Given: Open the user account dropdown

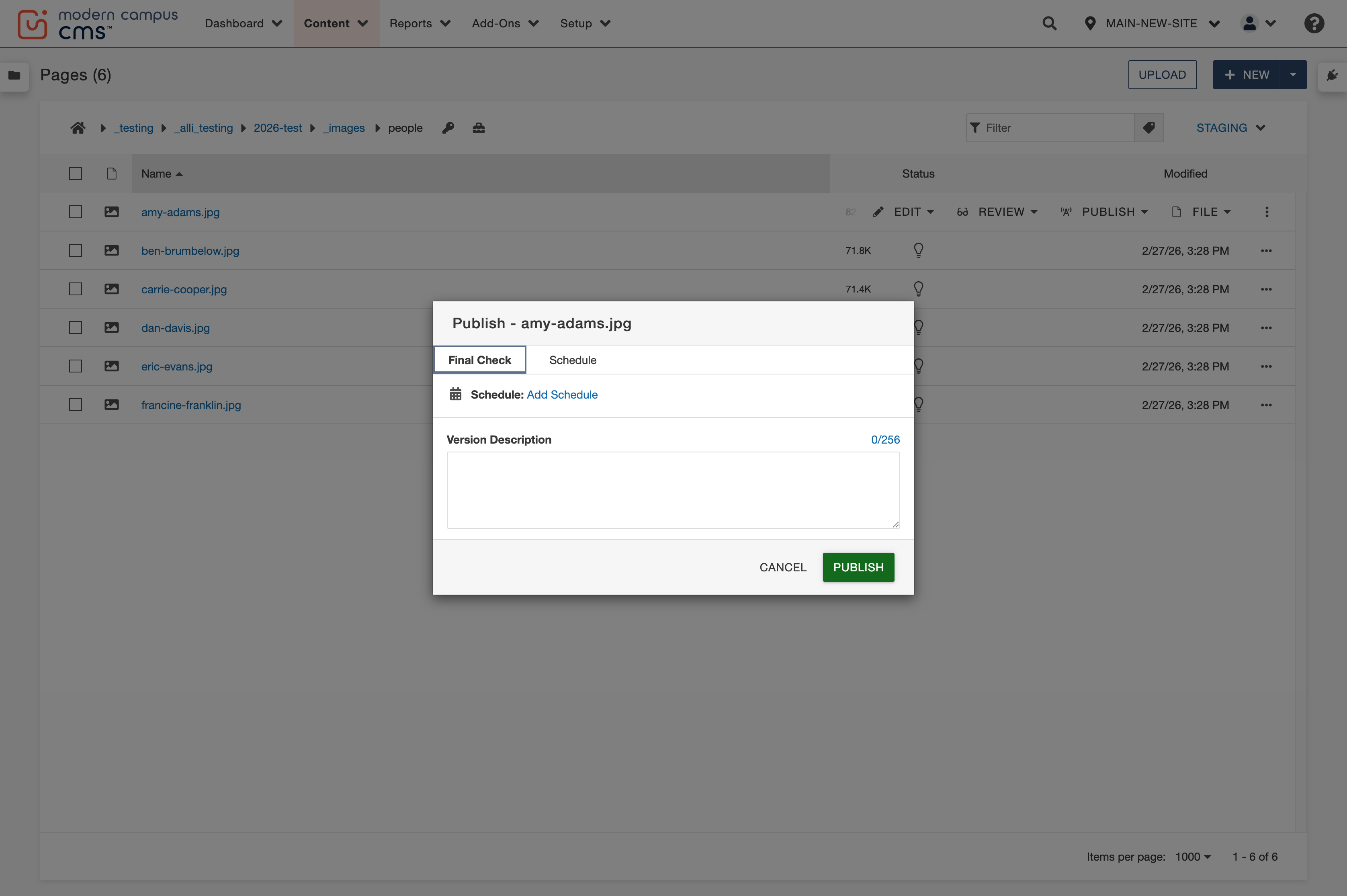Looking at the screenshot, I should pos(1259,23).
